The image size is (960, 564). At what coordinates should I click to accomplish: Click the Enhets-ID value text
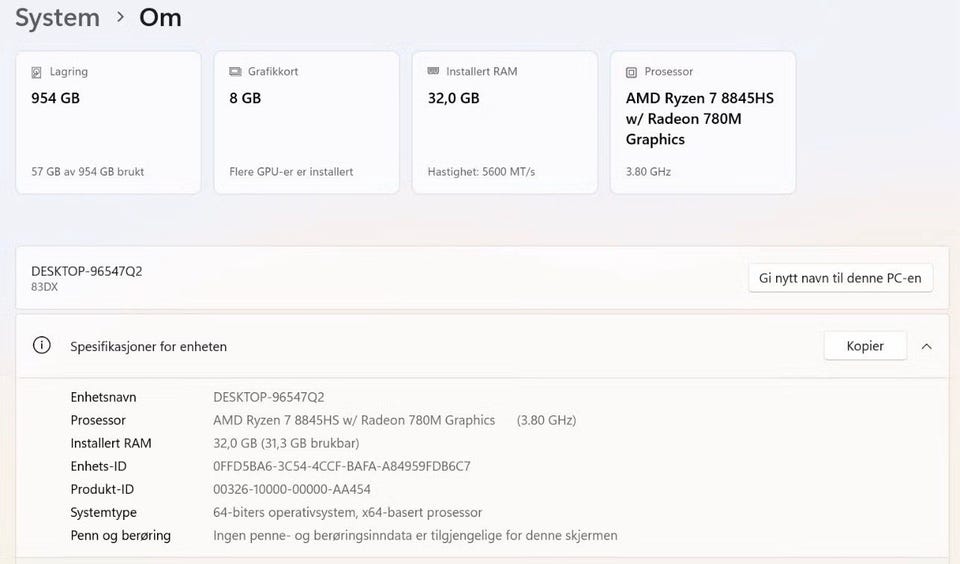click(x=341, y=466)
